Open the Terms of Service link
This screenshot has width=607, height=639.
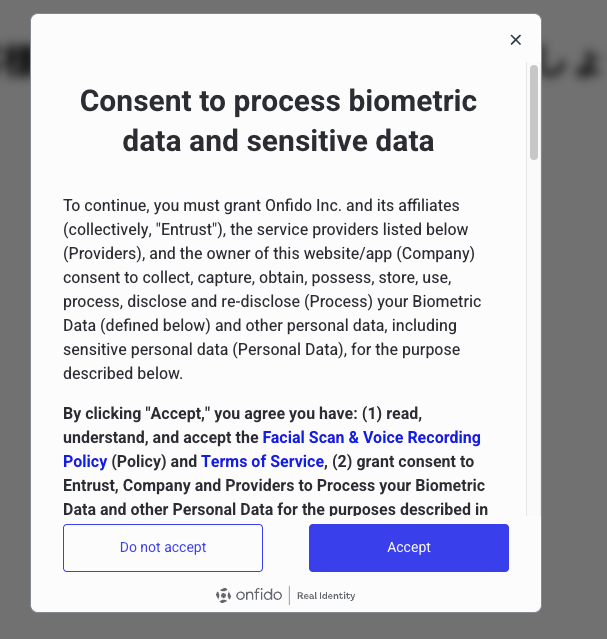click(263, 461)
